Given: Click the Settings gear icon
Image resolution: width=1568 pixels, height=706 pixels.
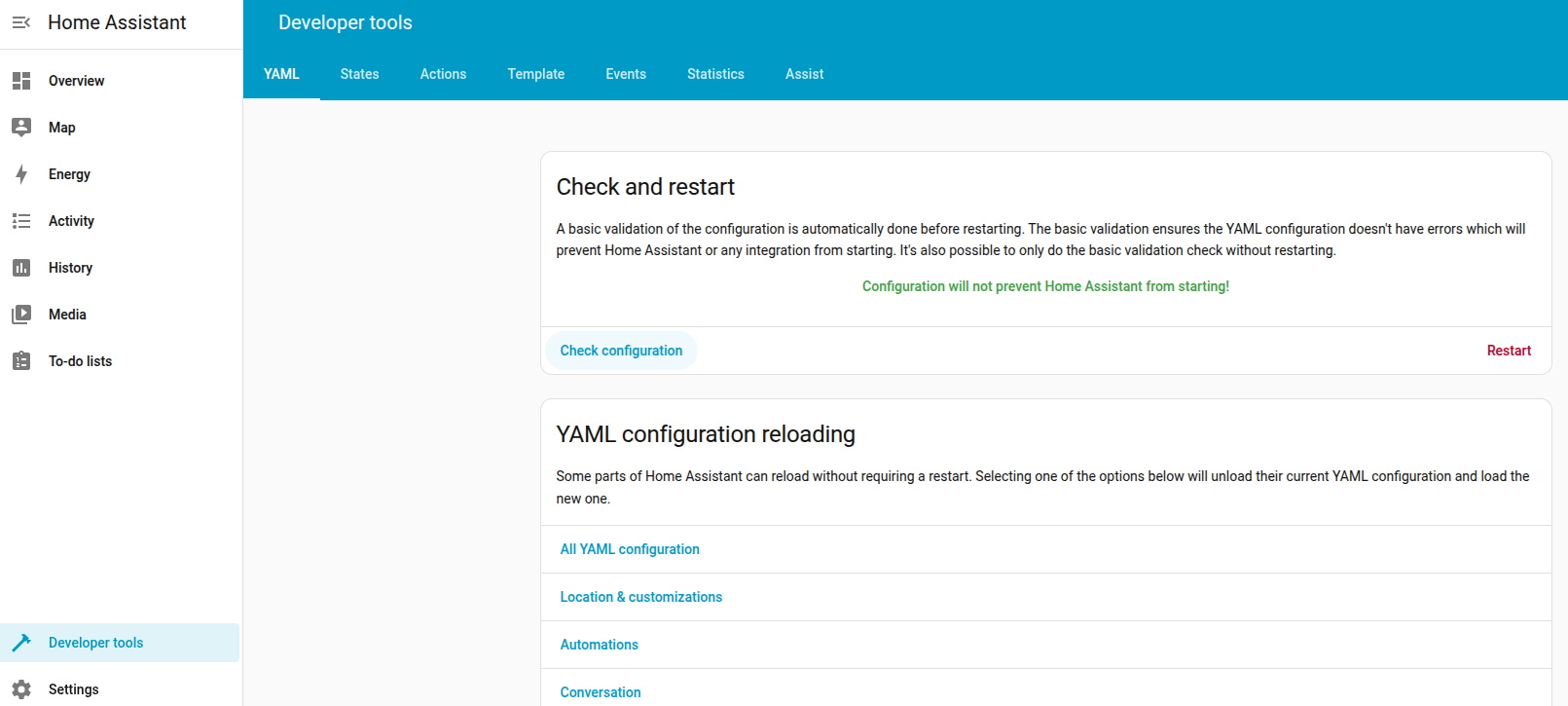Looking at the screenshot, I should (21, 689).
